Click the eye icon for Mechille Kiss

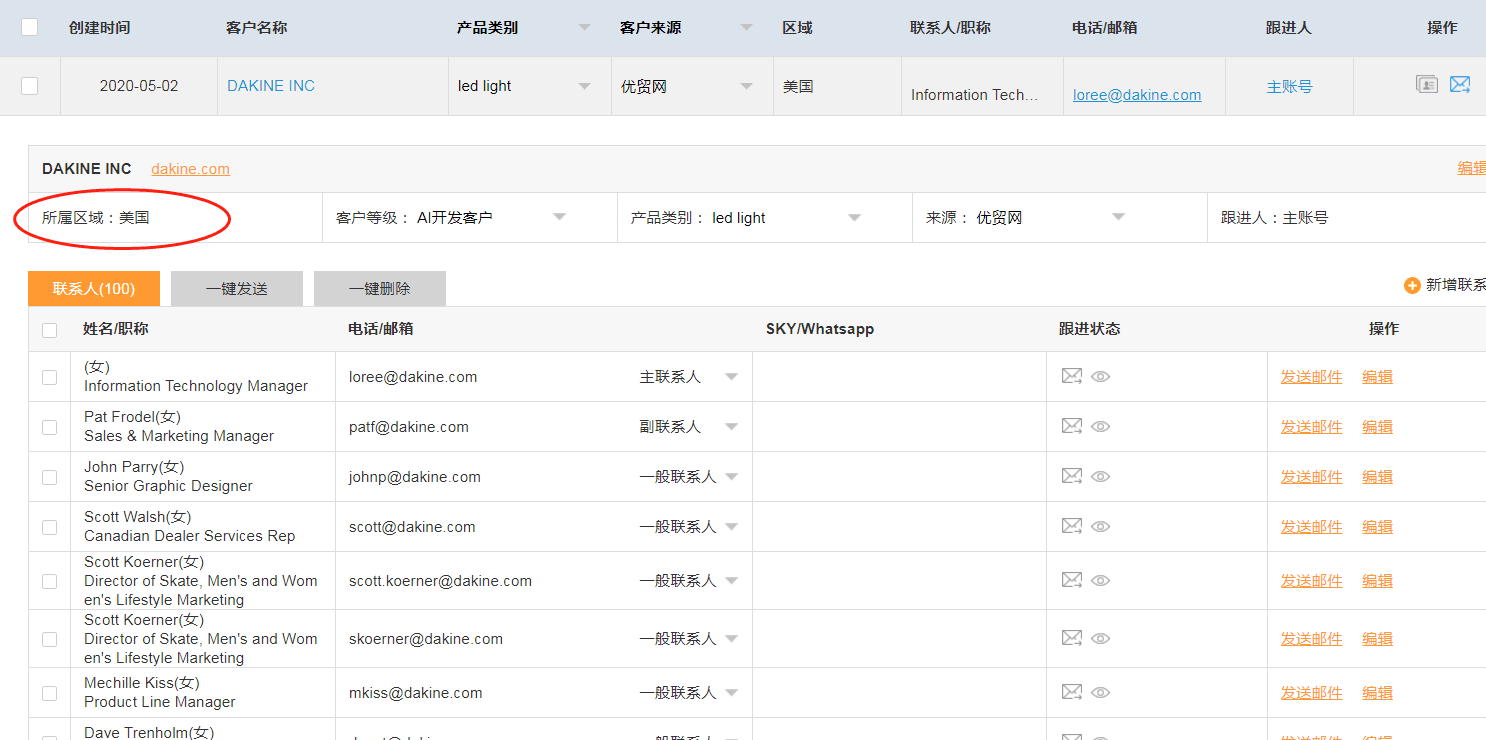(1101, 693)
